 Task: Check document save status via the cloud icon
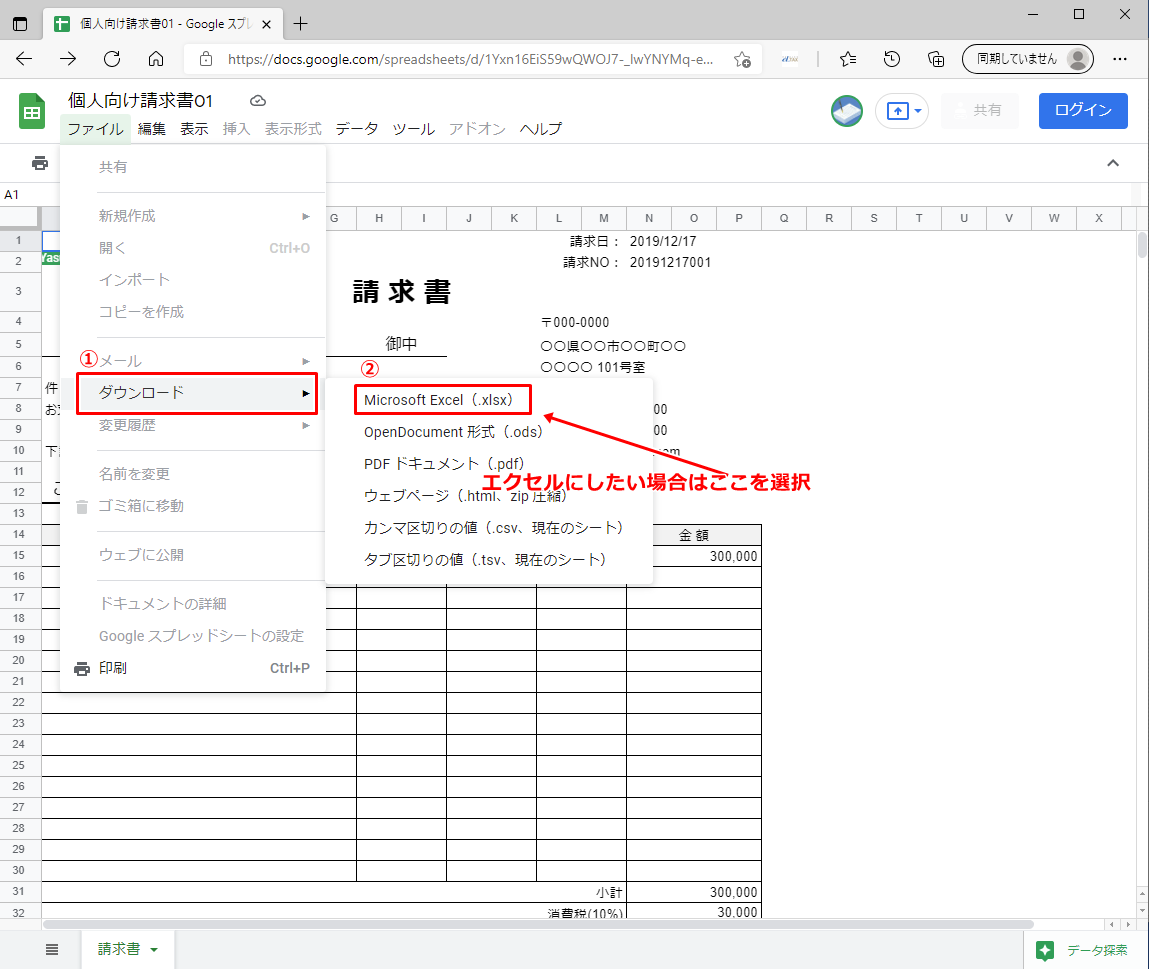257,100
